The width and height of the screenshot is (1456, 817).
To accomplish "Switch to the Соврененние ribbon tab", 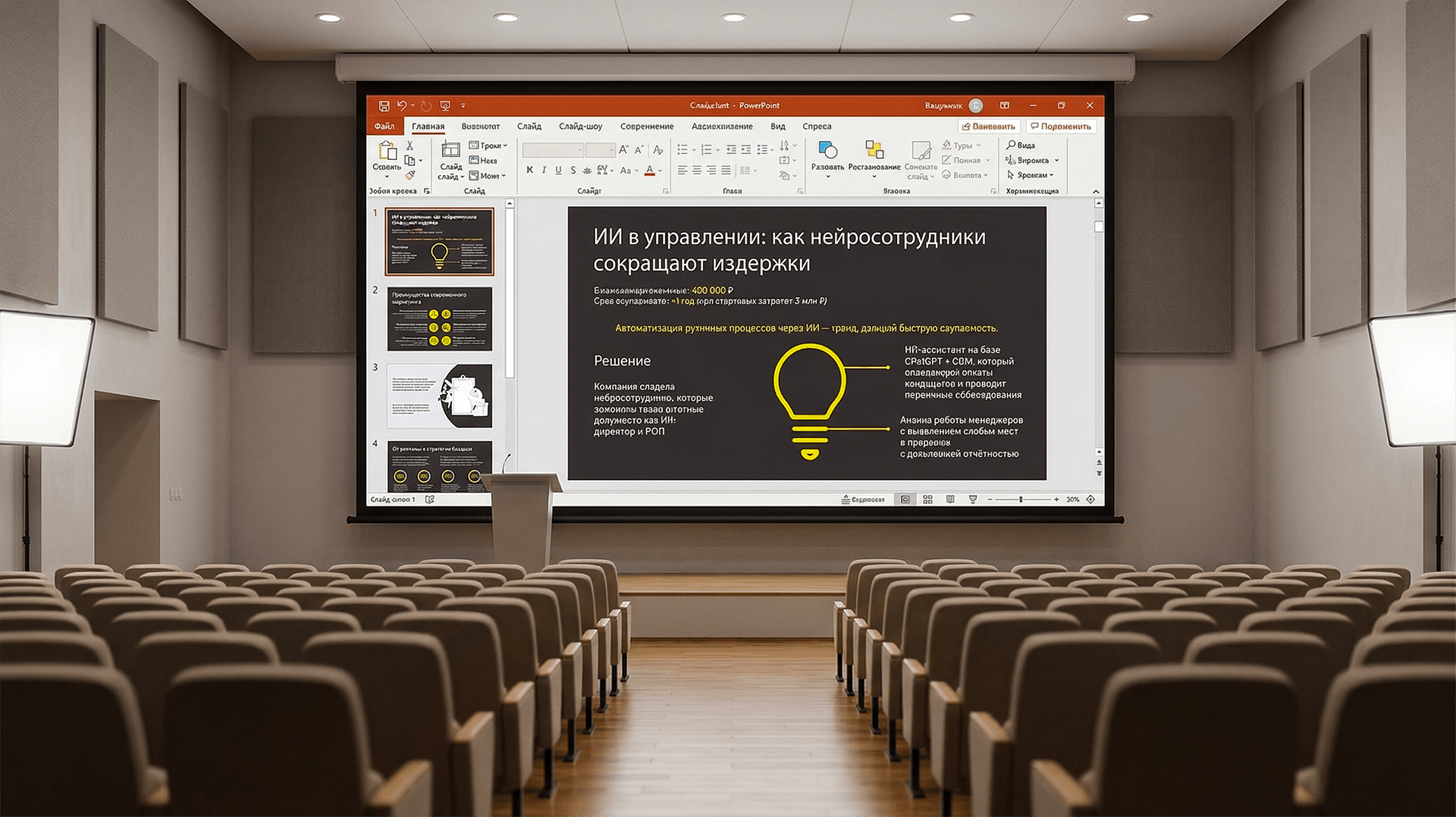I will pyautogui.click(x=647, y=127).
